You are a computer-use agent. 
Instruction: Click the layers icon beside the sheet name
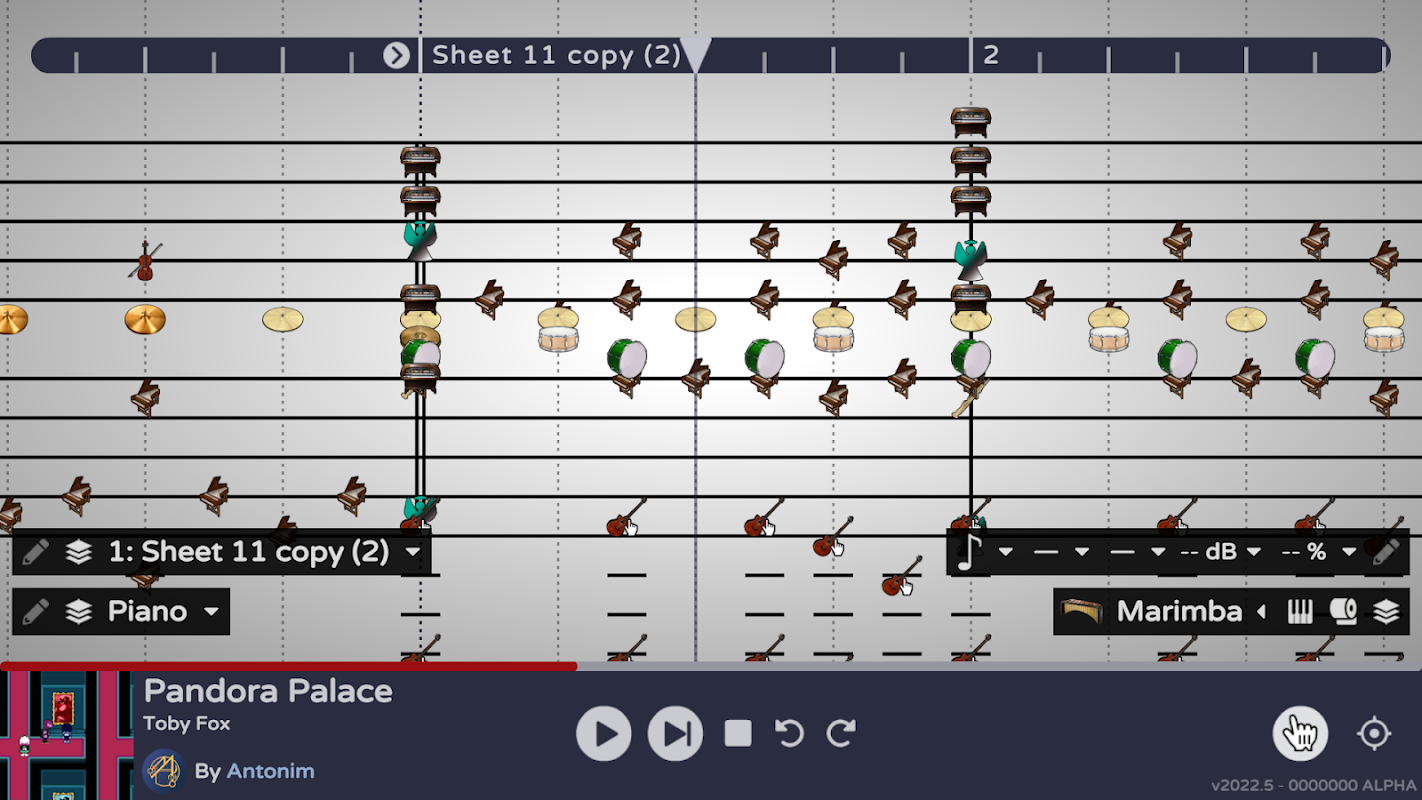pyautogui.click(x=79, y=552)
